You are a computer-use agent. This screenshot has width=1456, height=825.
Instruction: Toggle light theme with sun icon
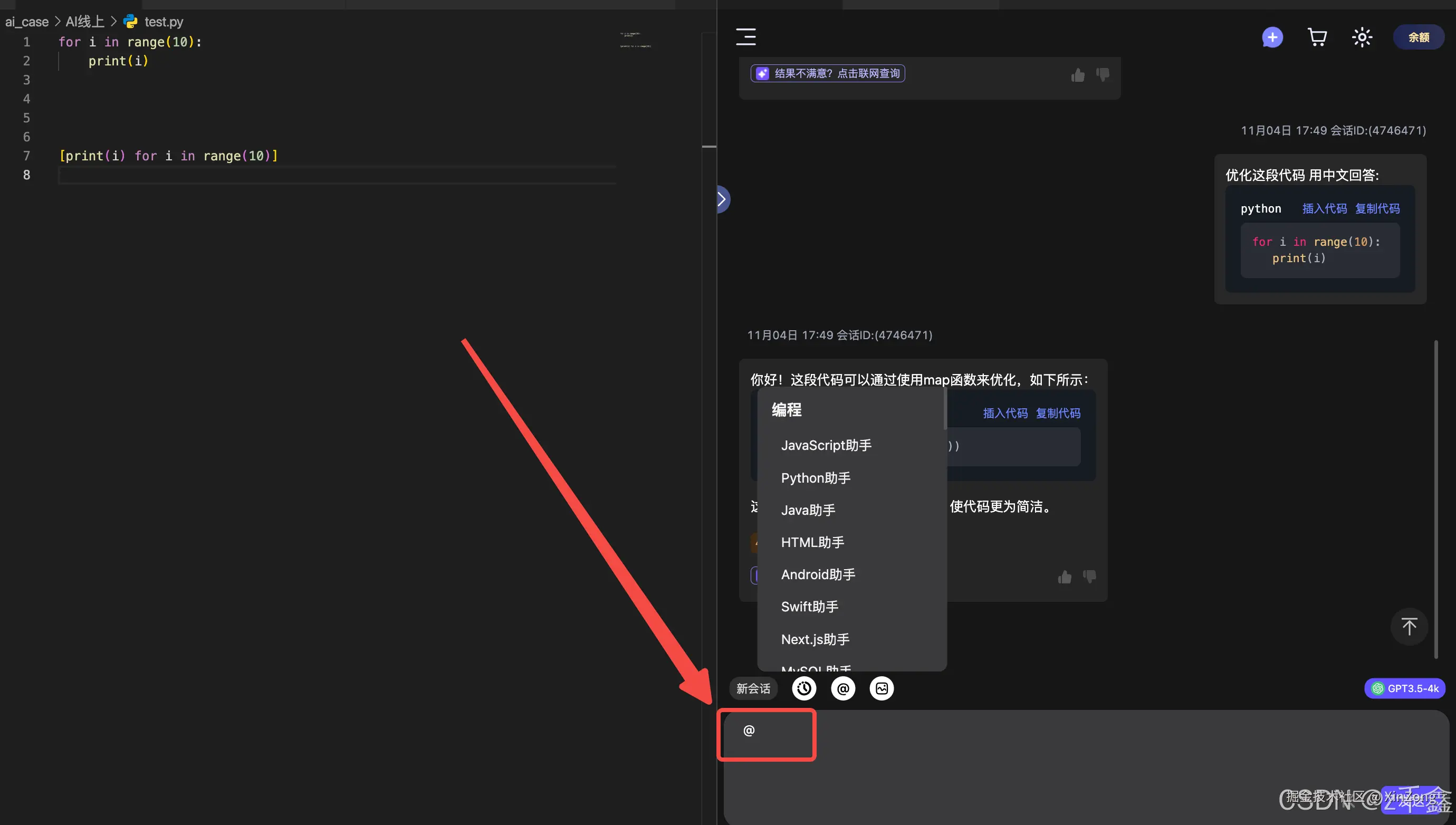coord(1362,37)
